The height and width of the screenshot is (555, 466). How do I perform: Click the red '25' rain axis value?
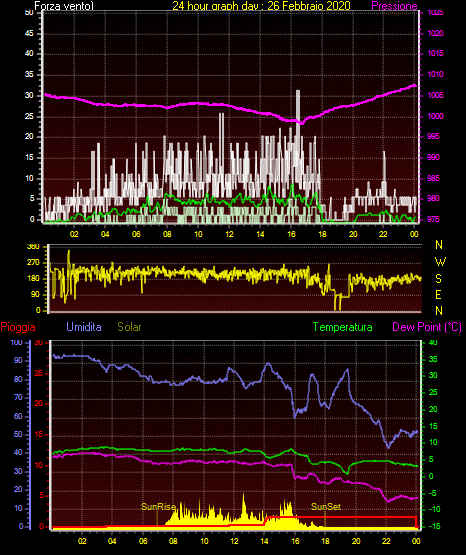(x=39, y=373)
